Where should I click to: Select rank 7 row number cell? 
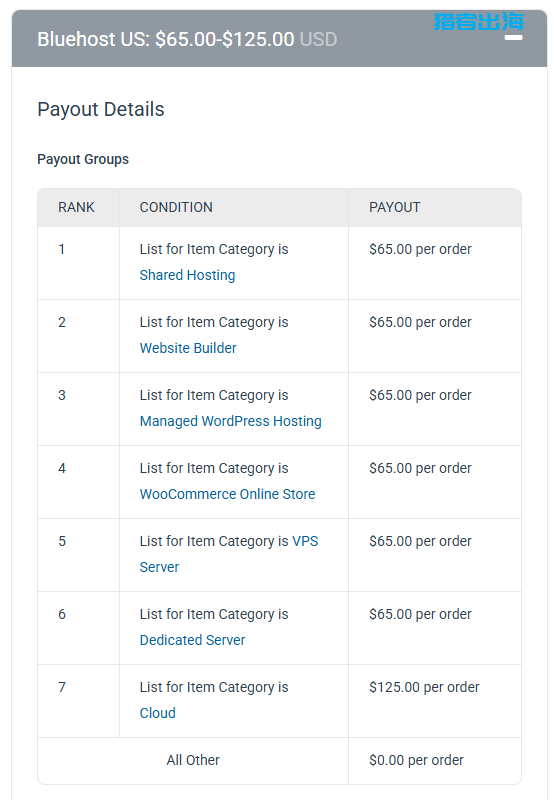coord(79,701)
